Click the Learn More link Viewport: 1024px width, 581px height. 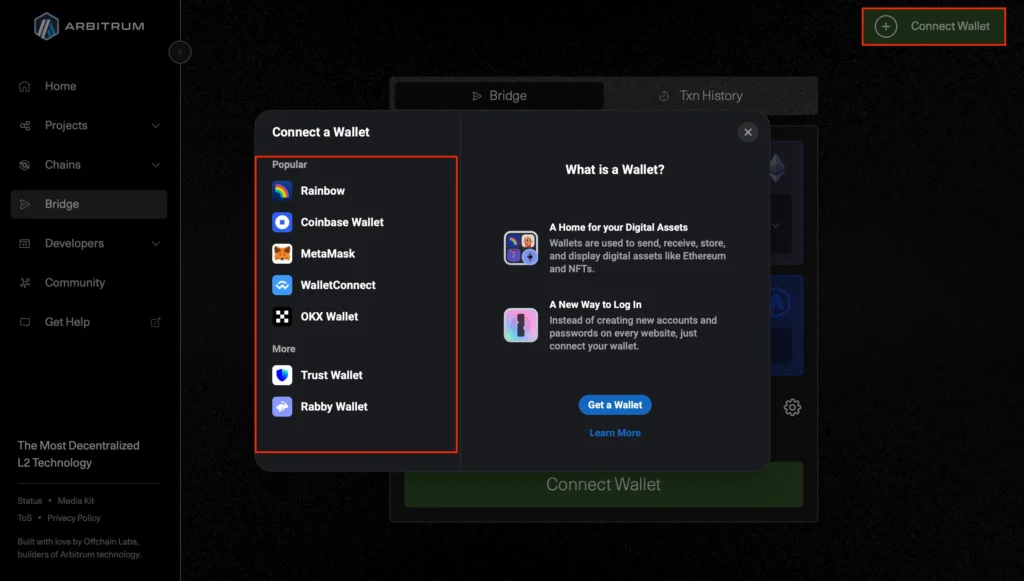[615, 433]
